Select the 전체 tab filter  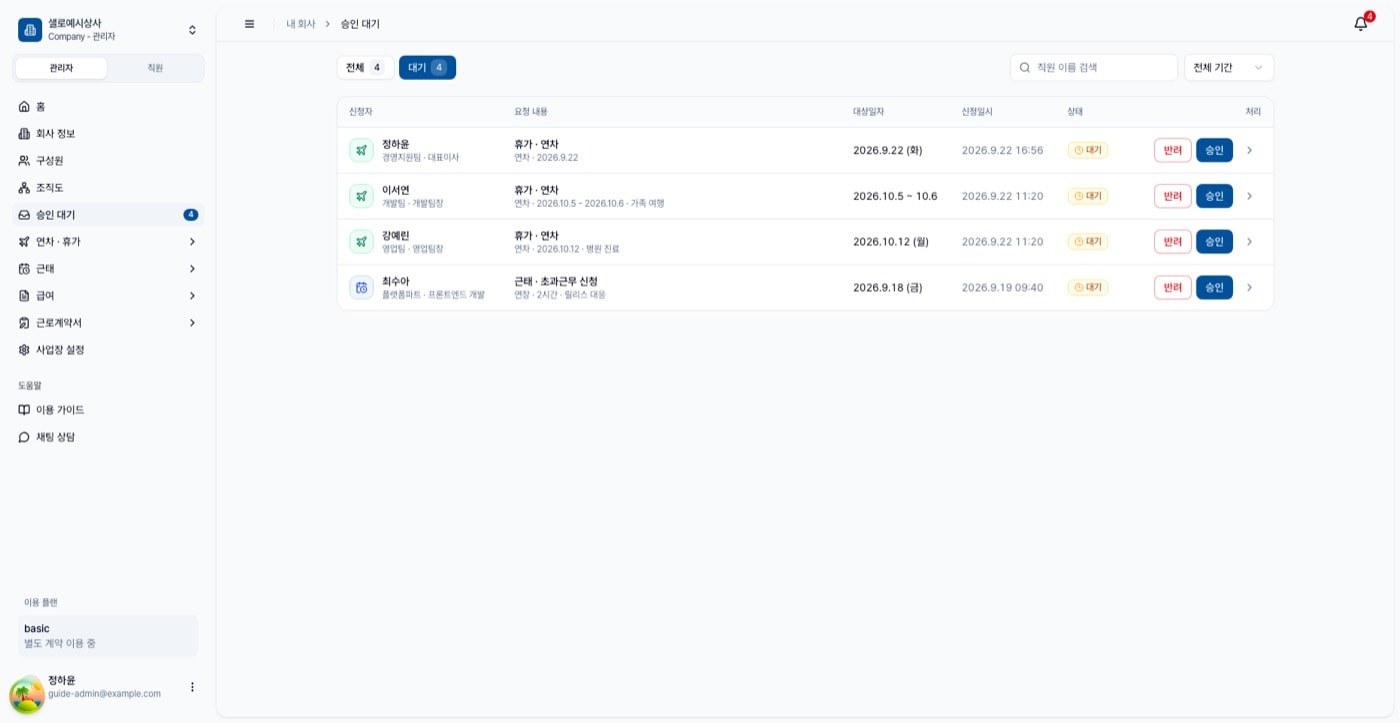coord(365,68)
